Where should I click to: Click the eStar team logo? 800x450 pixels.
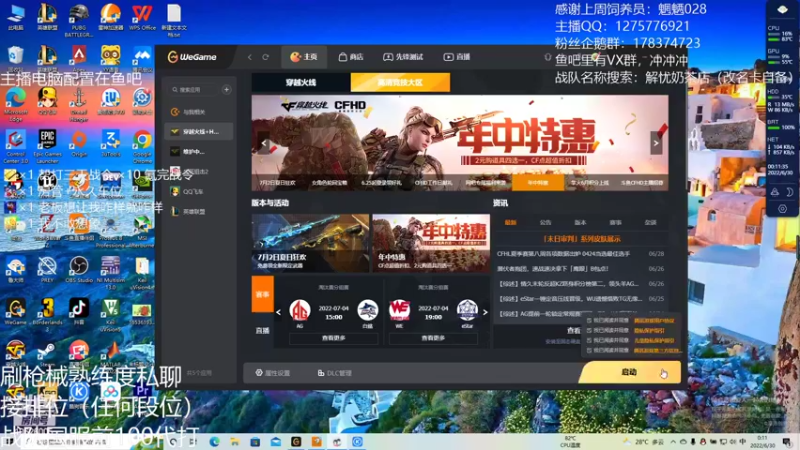tap(467, 310)
